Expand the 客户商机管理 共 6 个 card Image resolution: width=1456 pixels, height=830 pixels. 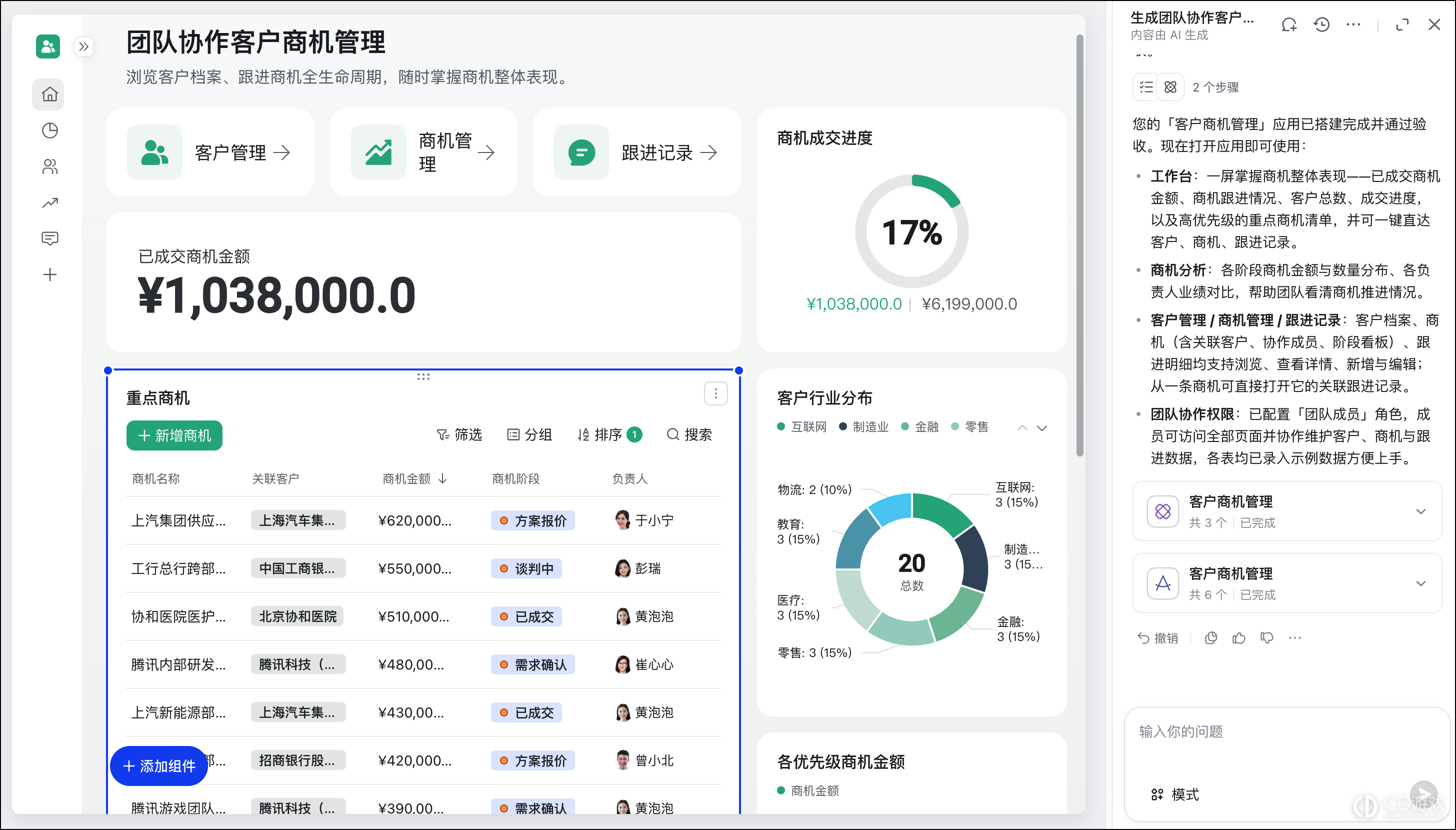pyautogui.click(x=1287, y=583)
